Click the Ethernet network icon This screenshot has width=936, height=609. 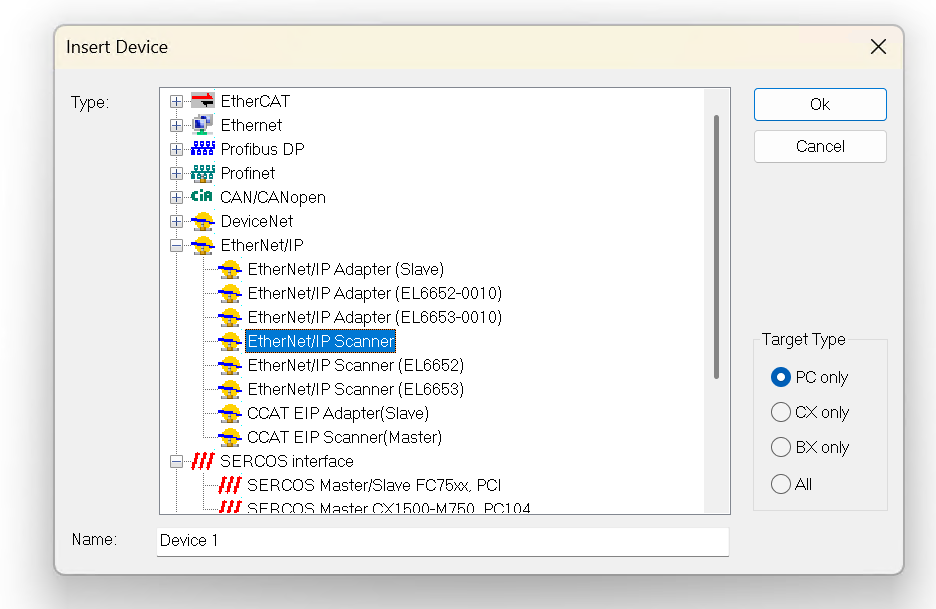pyautogui.click(x=203, y=125)
